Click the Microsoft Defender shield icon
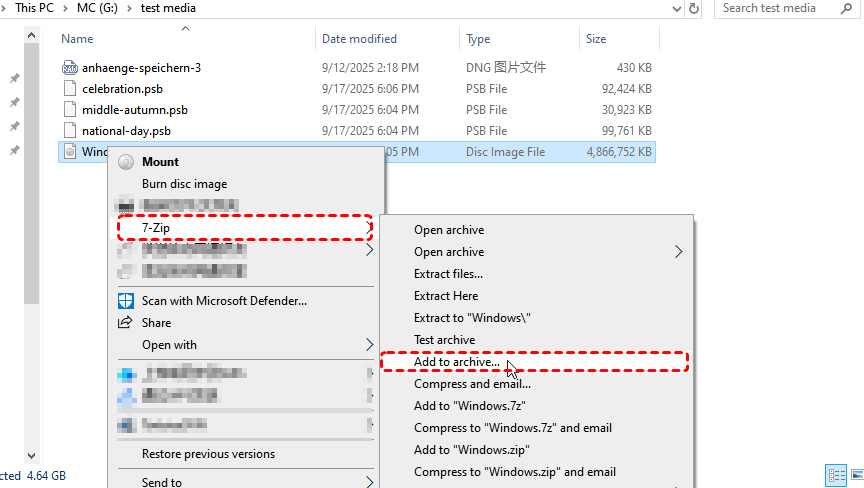The width and height of the screenshot is (864, 488). (x=126, y=301)
